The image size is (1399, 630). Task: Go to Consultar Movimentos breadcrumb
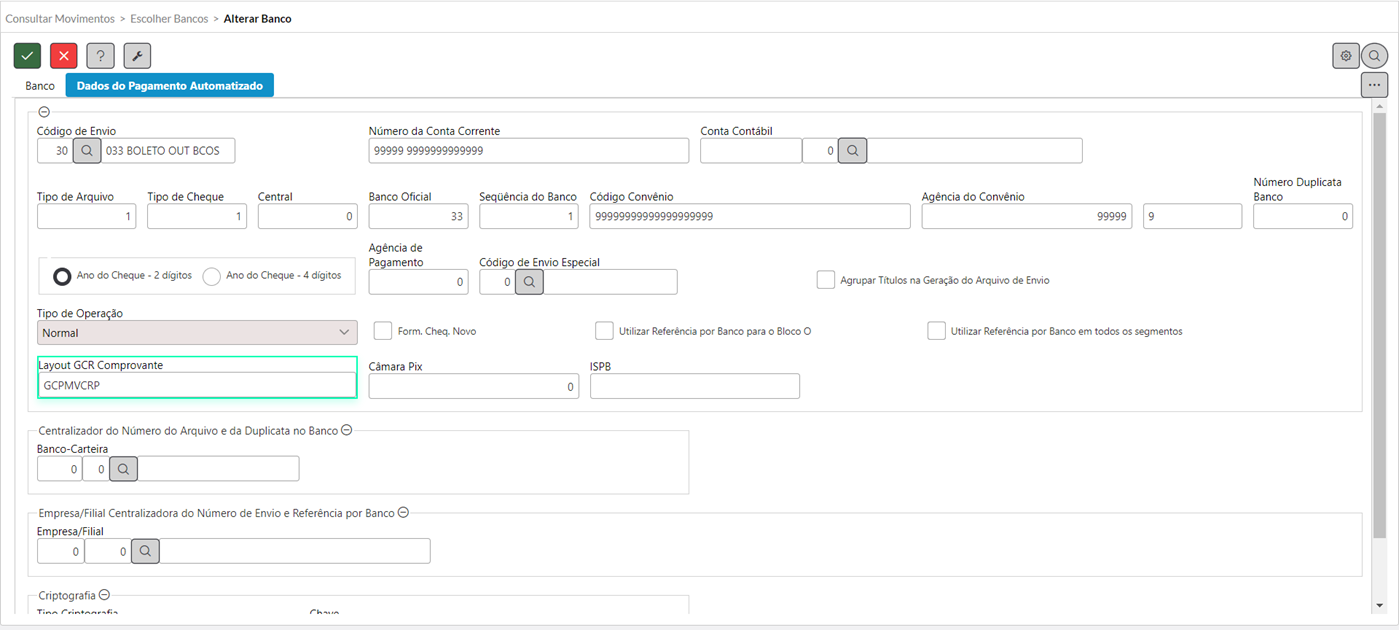[58, 19]
